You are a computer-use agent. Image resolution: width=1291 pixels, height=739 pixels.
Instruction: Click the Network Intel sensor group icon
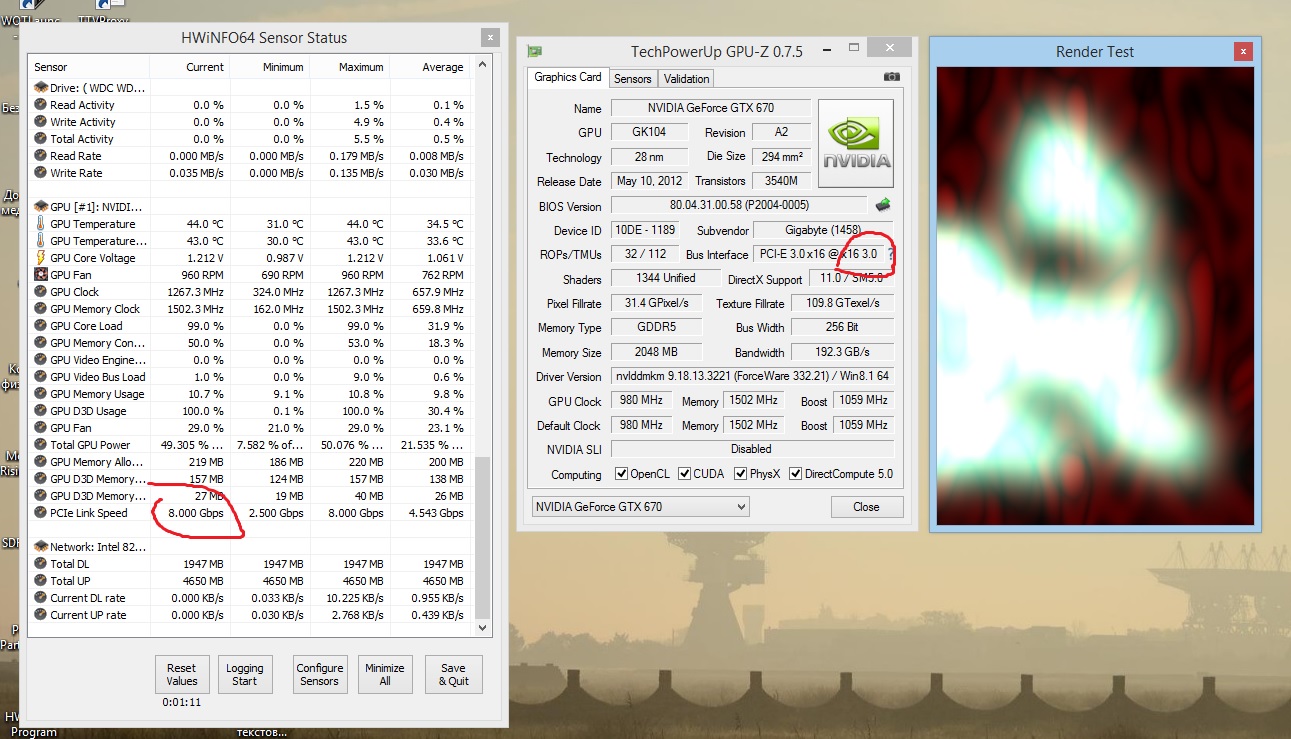40,547
